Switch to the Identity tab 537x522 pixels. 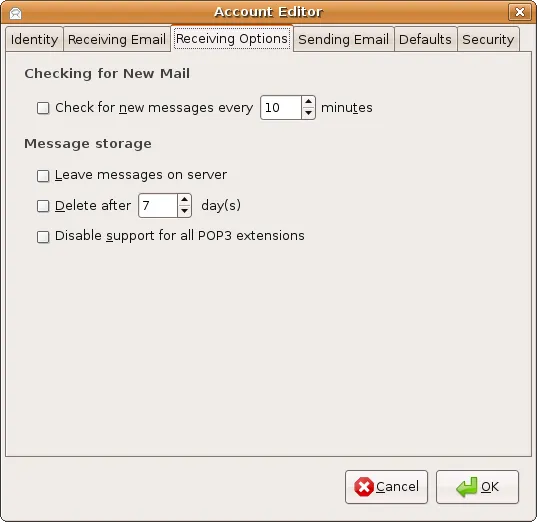[34, 39]
